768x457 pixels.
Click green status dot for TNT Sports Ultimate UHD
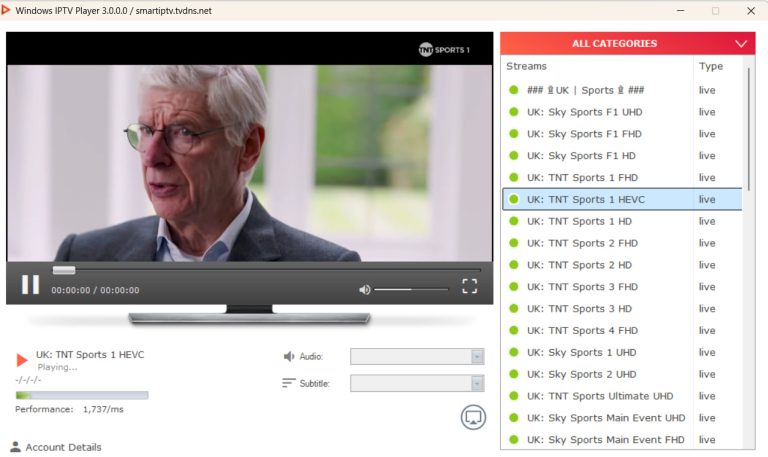[513, 395]
